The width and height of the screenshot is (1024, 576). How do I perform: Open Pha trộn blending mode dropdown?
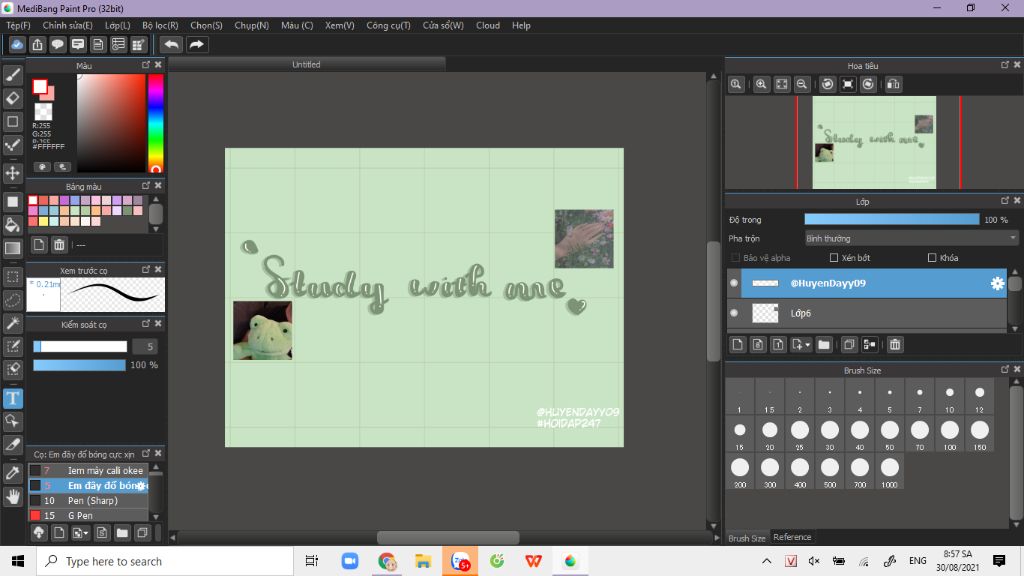point(911,238)
